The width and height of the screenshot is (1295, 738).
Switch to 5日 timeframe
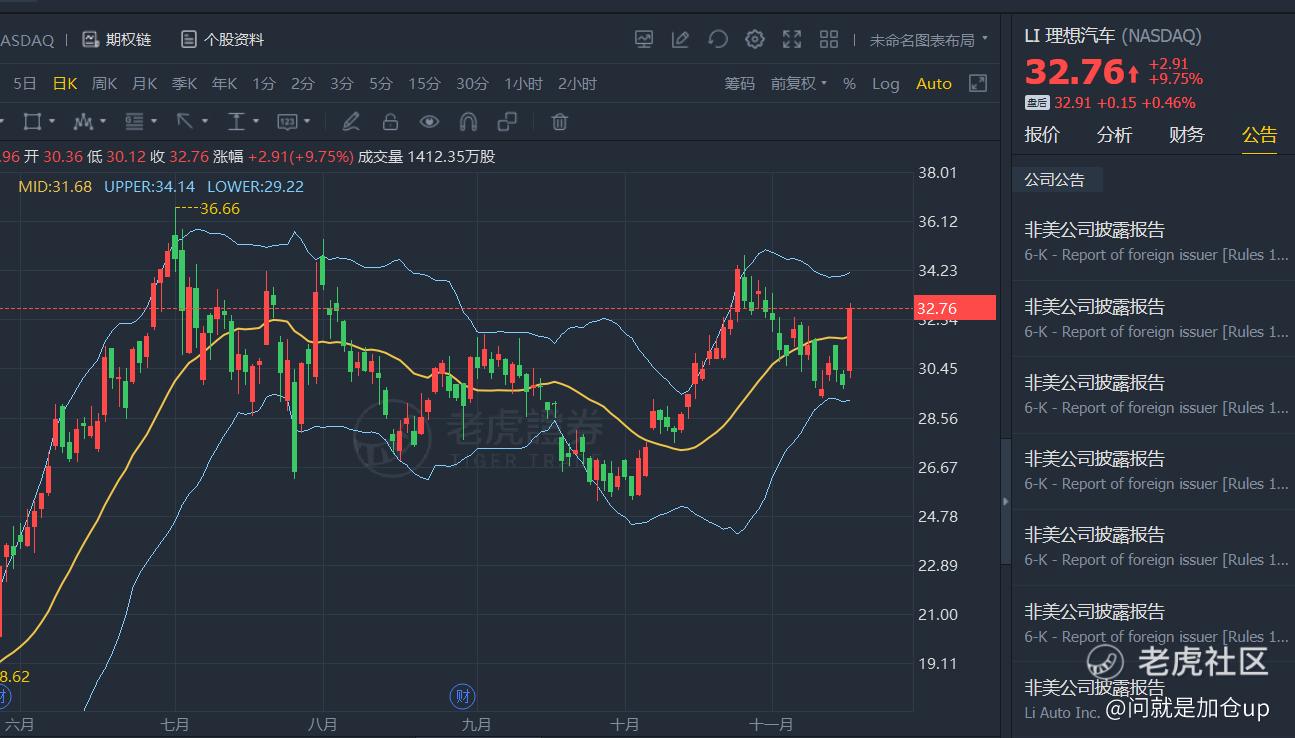click(25, 84)
